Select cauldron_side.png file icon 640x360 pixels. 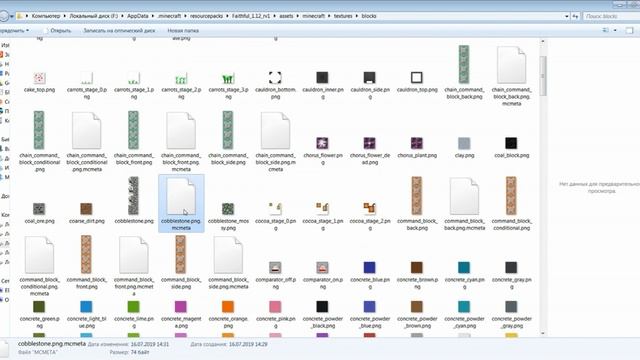(370, 78)
